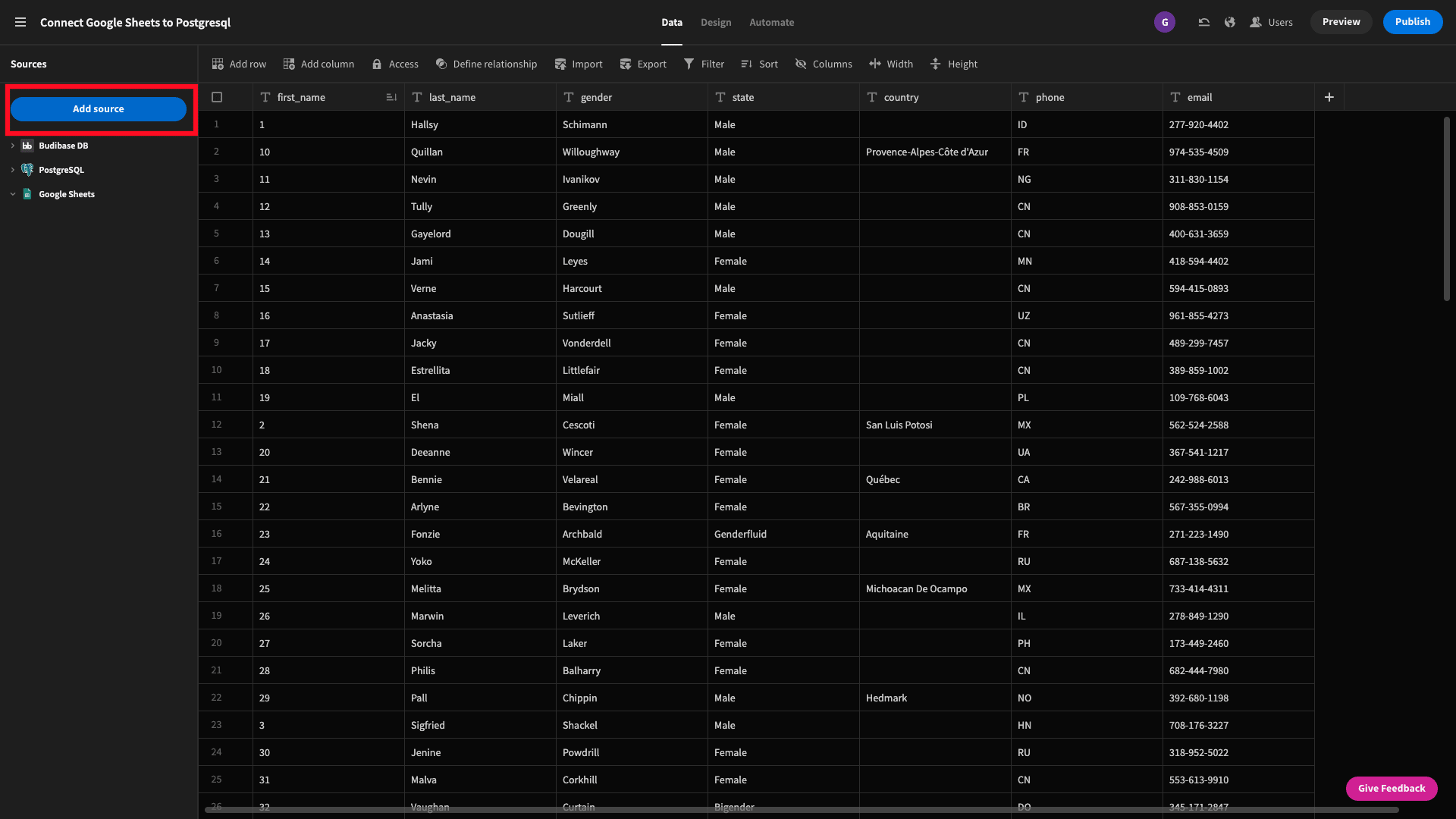1456x819 pixels.
Task: Click the add column plus icon
Action: click(1330, 97)
